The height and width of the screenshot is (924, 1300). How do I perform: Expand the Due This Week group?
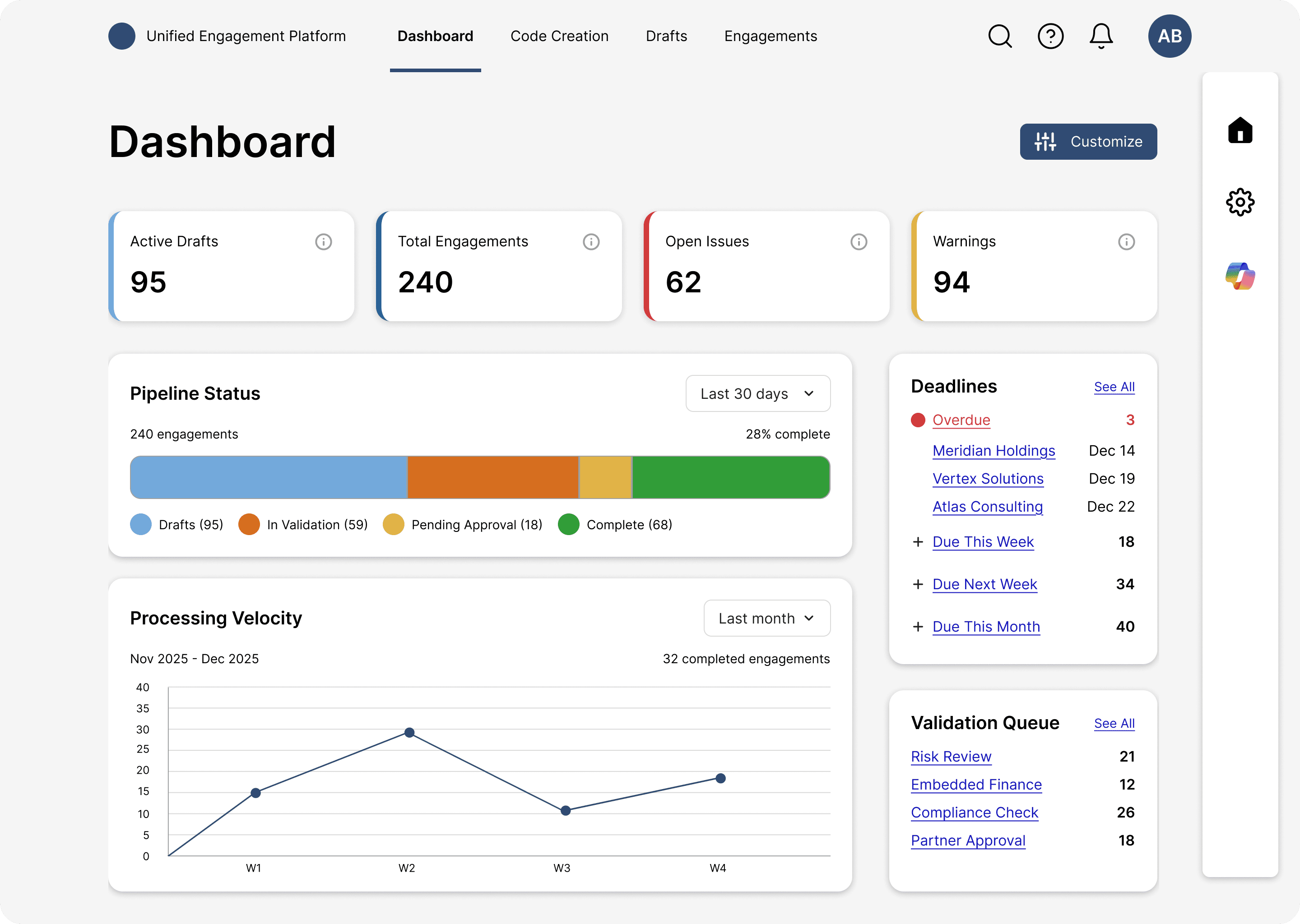[918, 542]
